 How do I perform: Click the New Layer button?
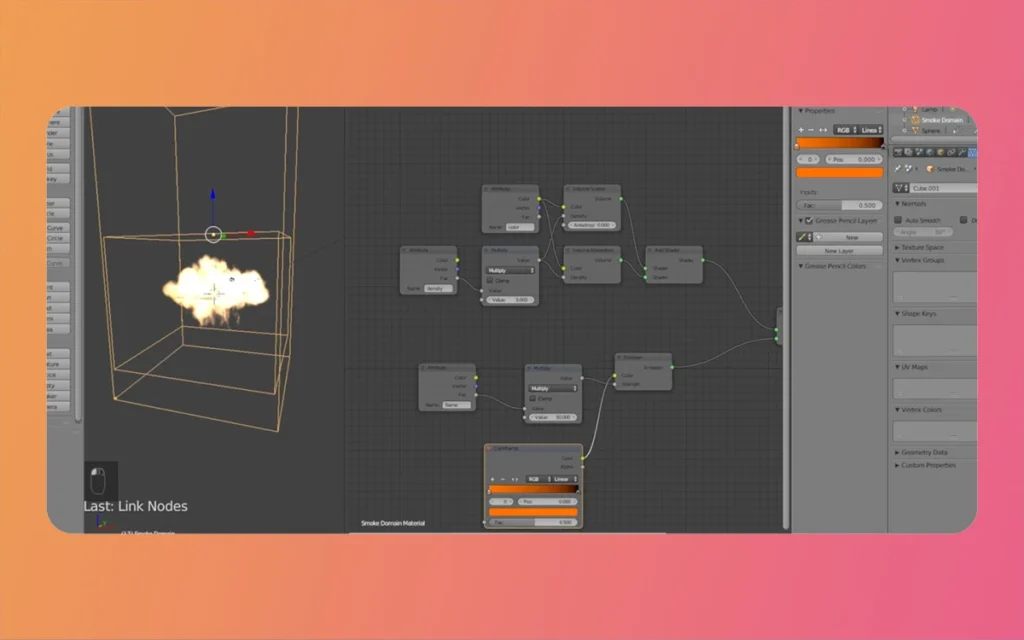click(839, 251)
